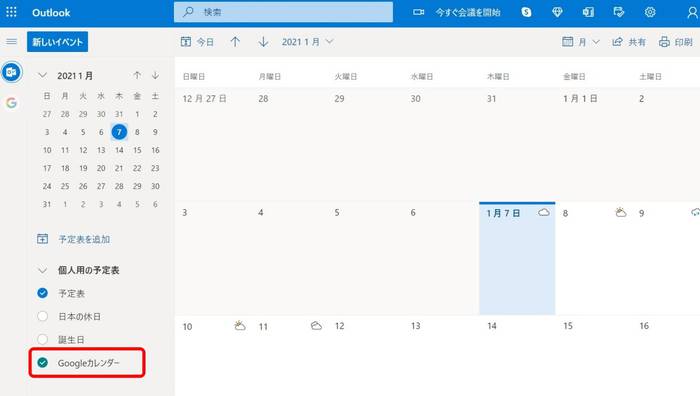Select day 31 in mini calendar last row
The height and width of the screenshot is (396, 700).
[47, 204]
